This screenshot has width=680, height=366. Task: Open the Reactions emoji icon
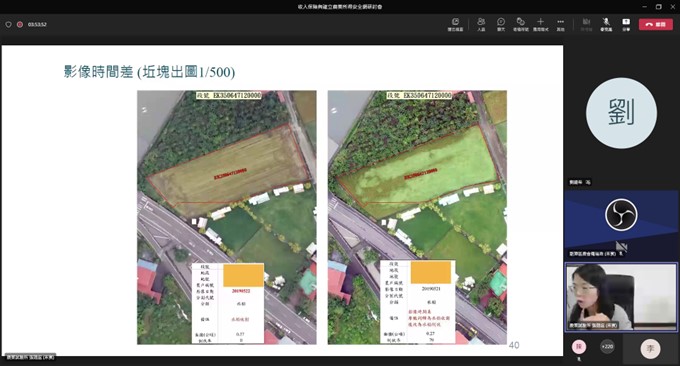tap(520, 24)
